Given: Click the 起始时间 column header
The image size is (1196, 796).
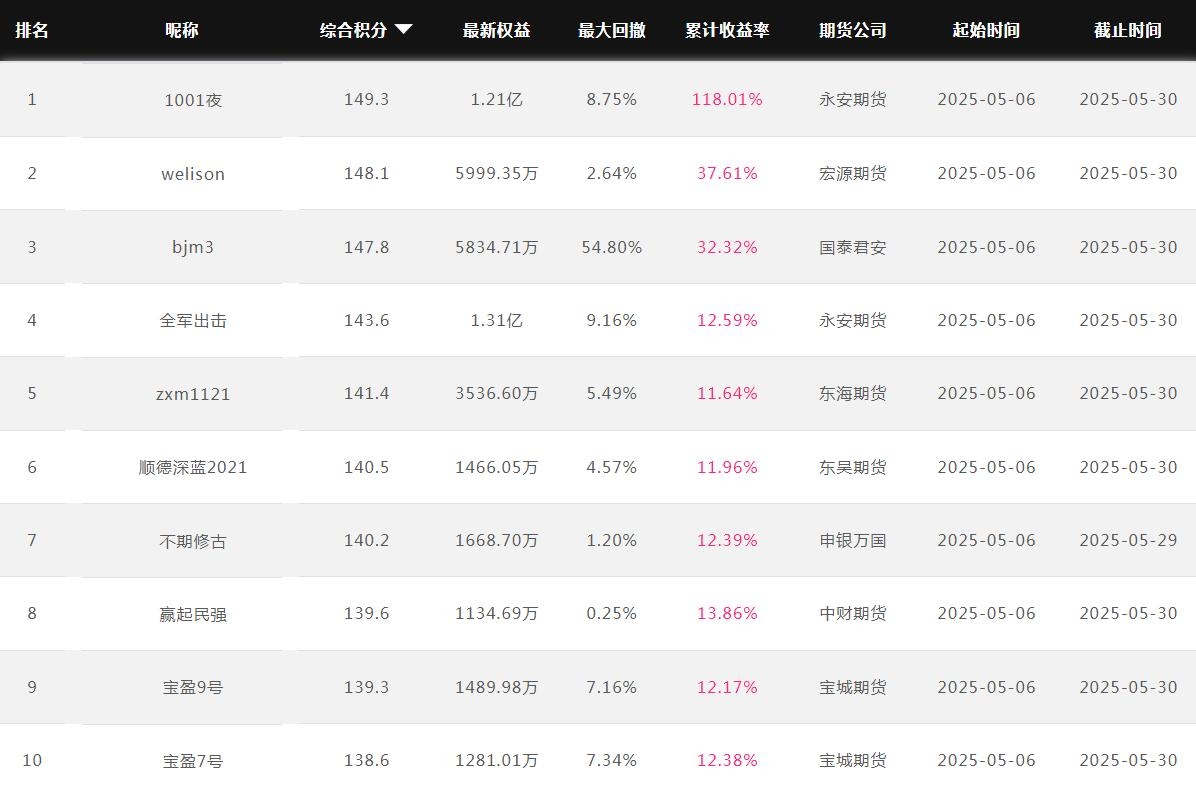Looking at the screenshot, I should click(986, 30).
